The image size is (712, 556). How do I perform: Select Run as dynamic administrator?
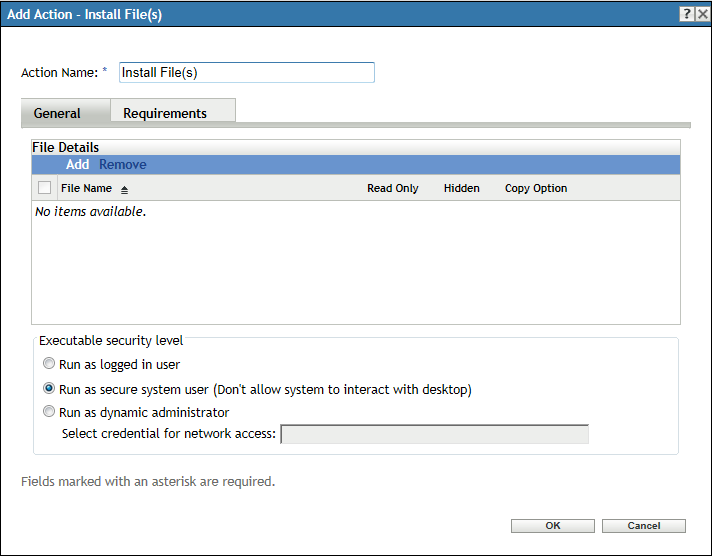pos(49,412)
